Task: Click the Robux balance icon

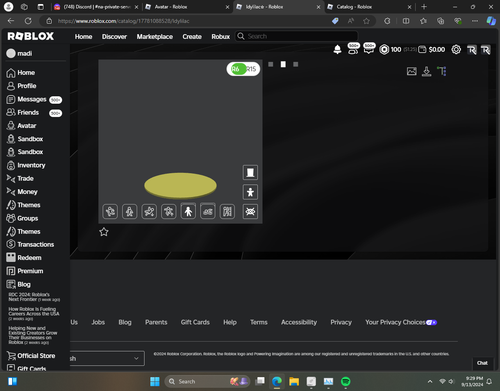Action: (x=384, y=50)
